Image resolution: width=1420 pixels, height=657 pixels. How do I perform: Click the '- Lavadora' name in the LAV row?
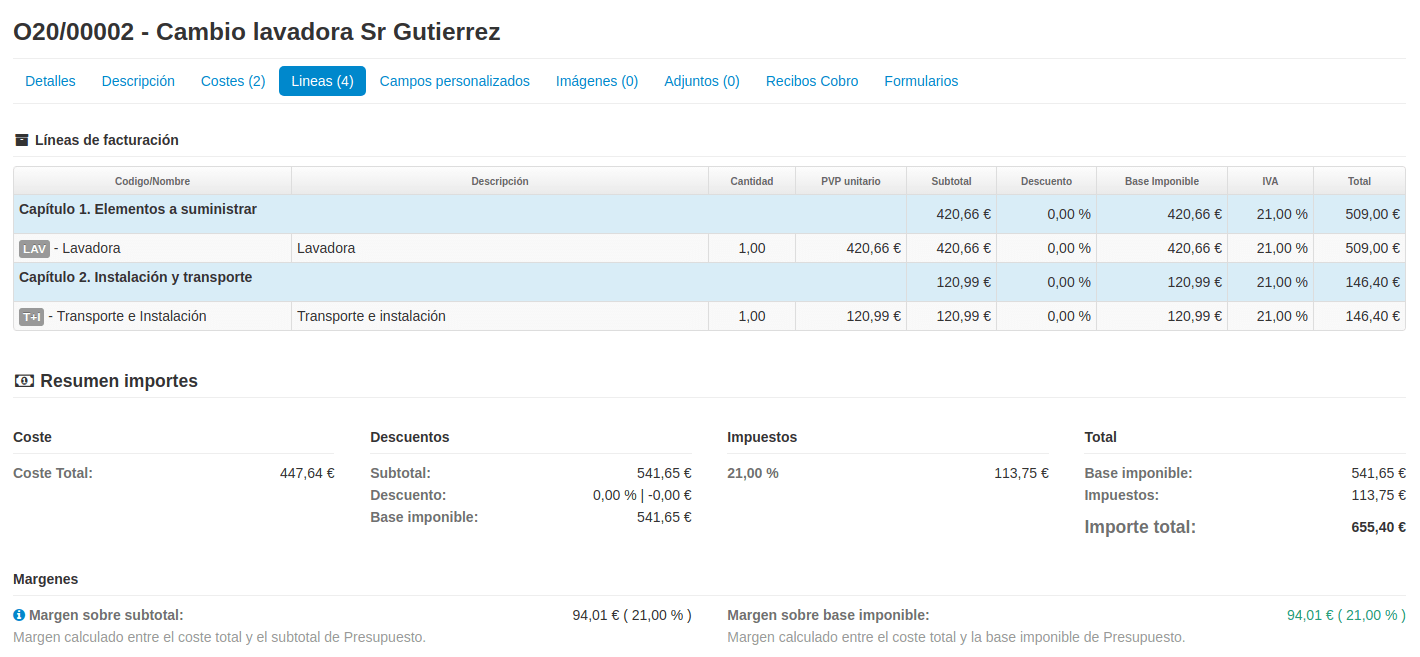coord(87,248)
